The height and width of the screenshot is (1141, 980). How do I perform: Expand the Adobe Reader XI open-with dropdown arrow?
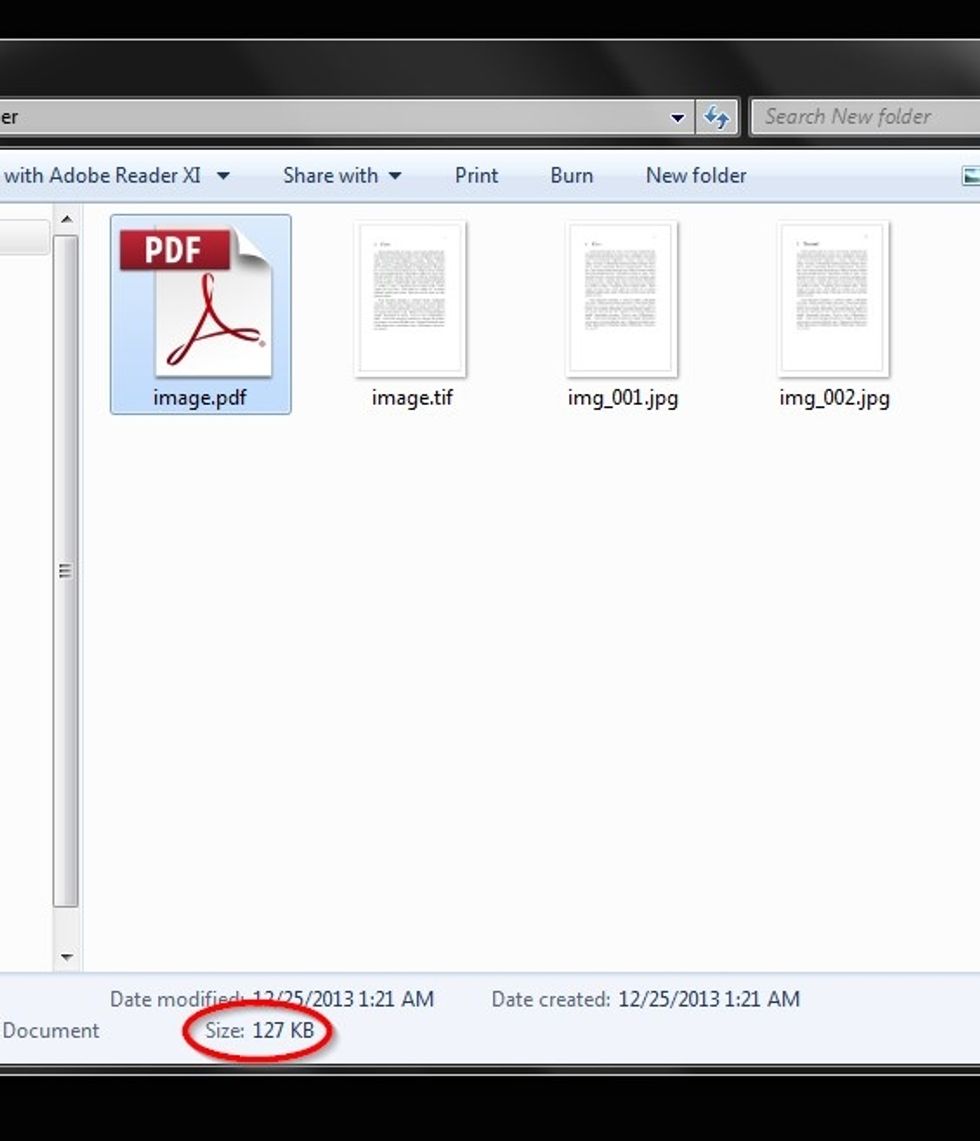click(x=224, y=175)
